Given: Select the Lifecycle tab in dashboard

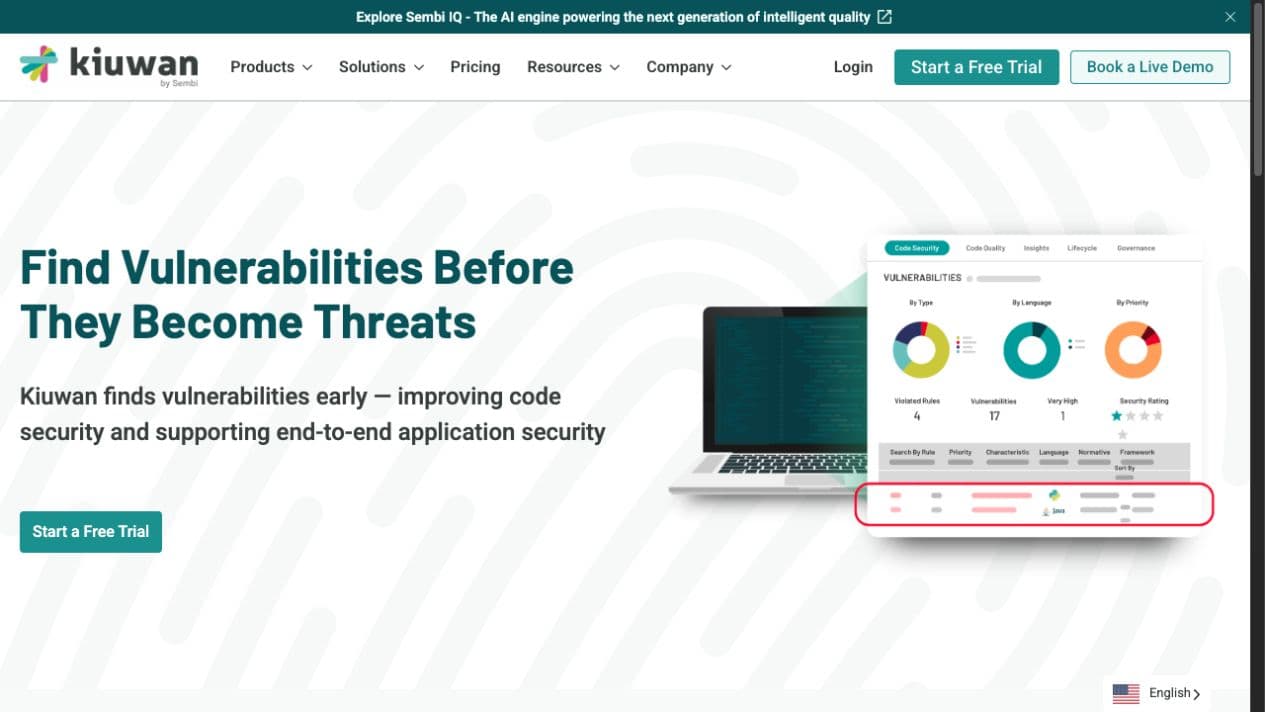Looking at the screenshot, I should click(x=1082, y=248).
